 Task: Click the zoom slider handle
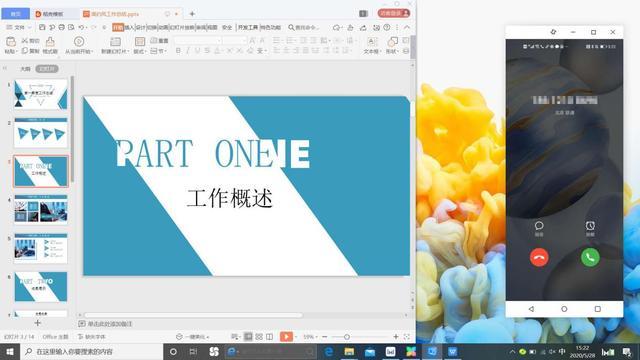click(347, 337)
